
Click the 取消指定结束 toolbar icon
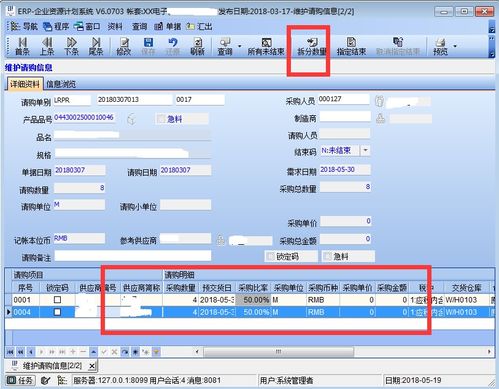click(x=398, y=46)
